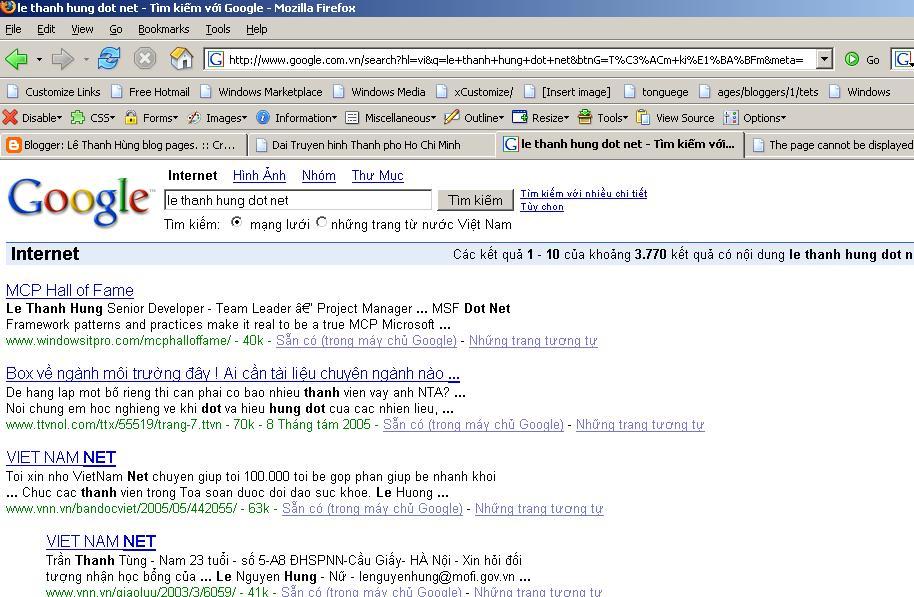Open the ages/bloggers/1/tets bookmark
The image size is (914, 597).
tap(758, 92)
